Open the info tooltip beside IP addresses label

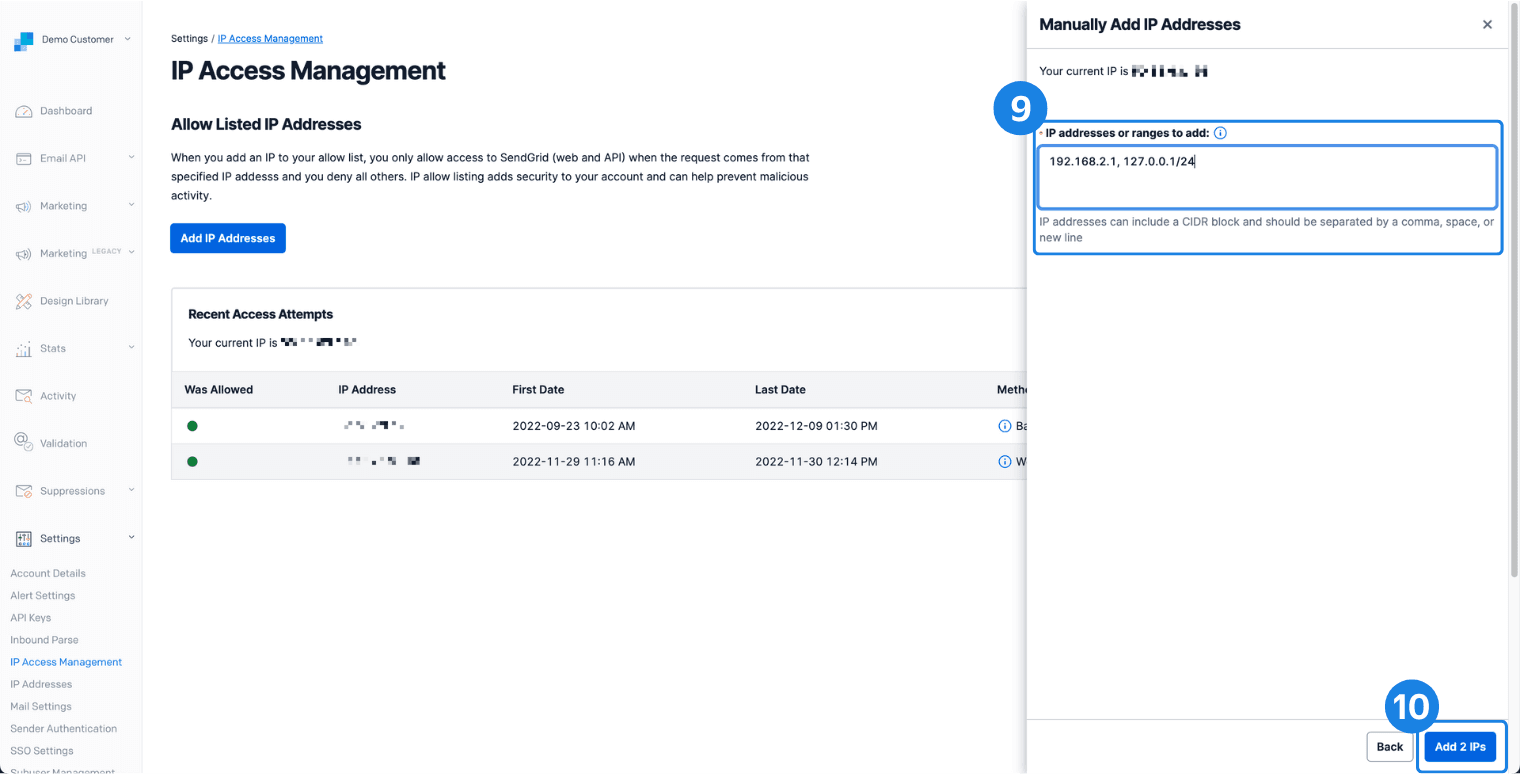1220,132
